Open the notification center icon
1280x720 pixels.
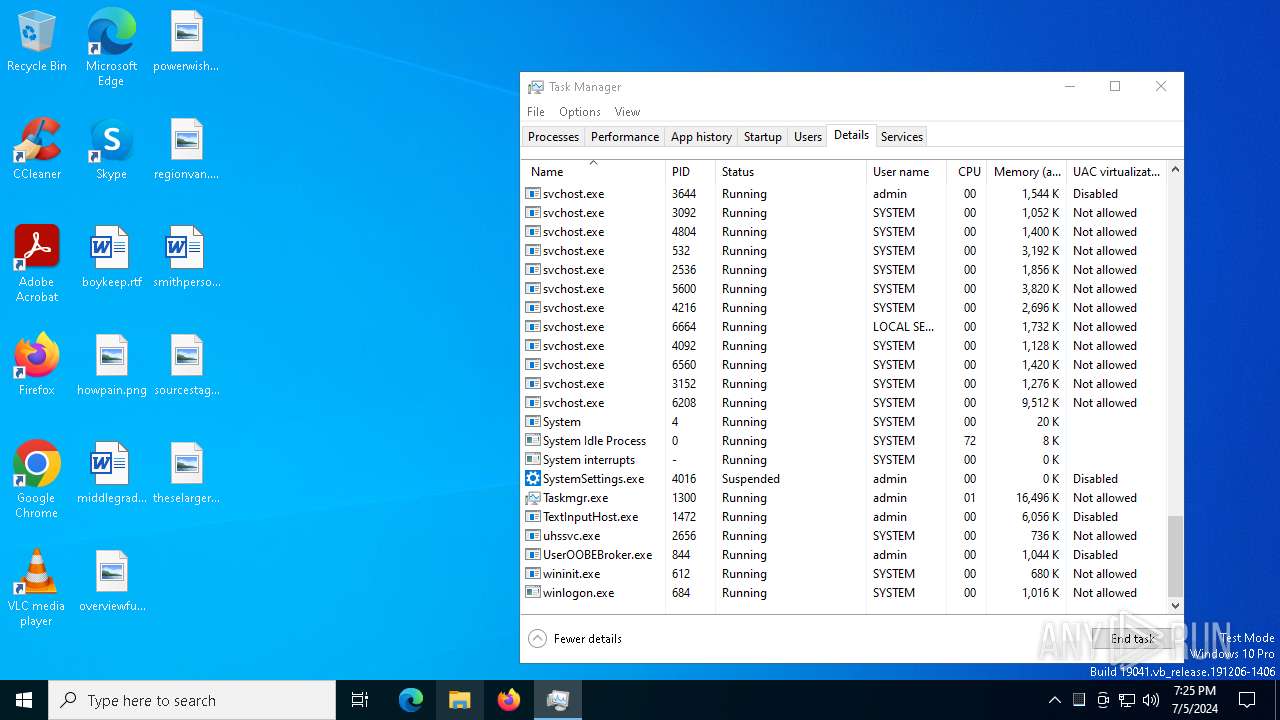(1247, 700)
